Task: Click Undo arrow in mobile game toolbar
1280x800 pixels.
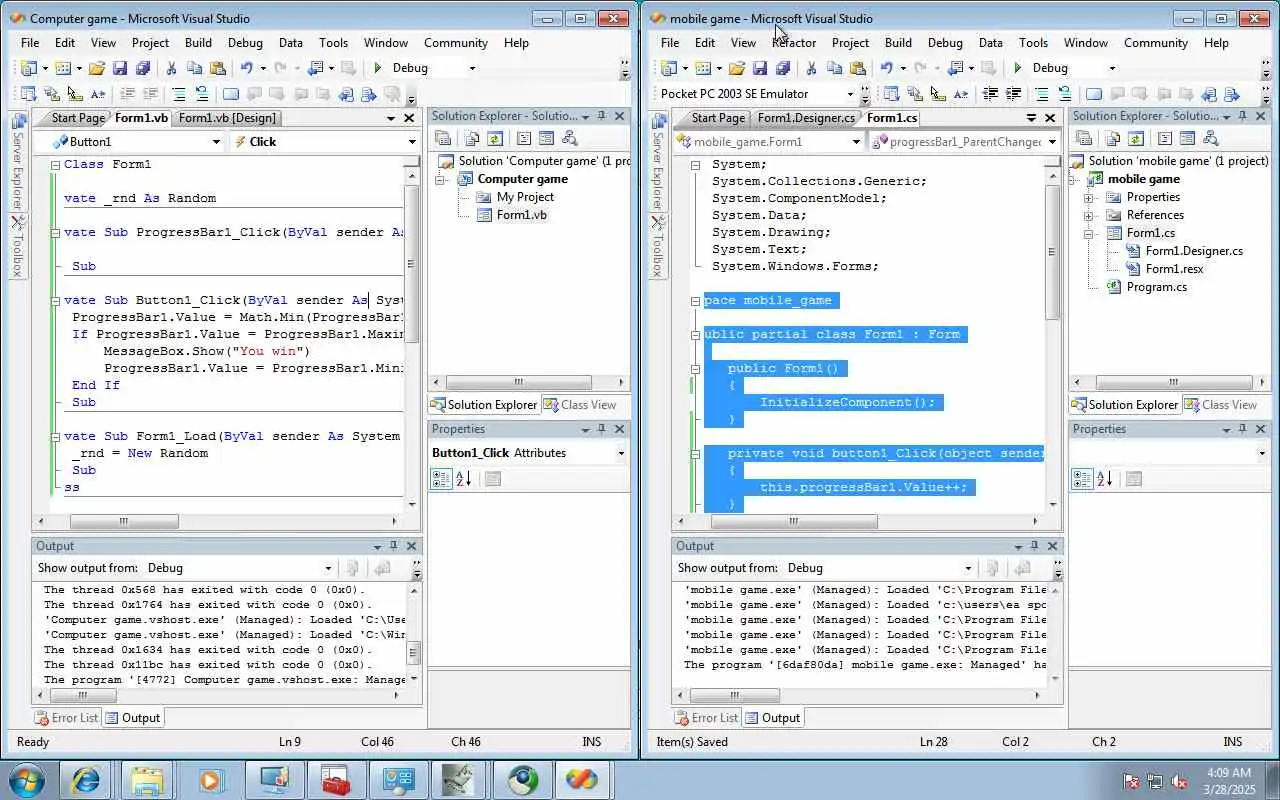Action: point(886,68)
